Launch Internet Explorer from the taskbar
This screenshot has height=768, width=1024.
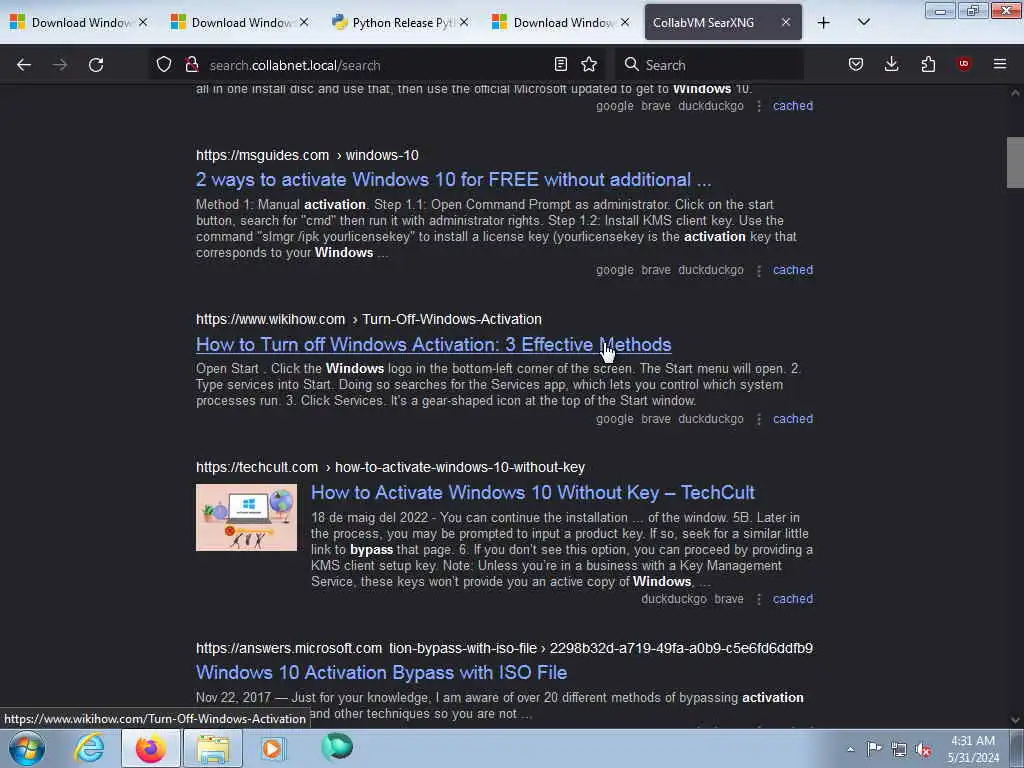[89, 748]
